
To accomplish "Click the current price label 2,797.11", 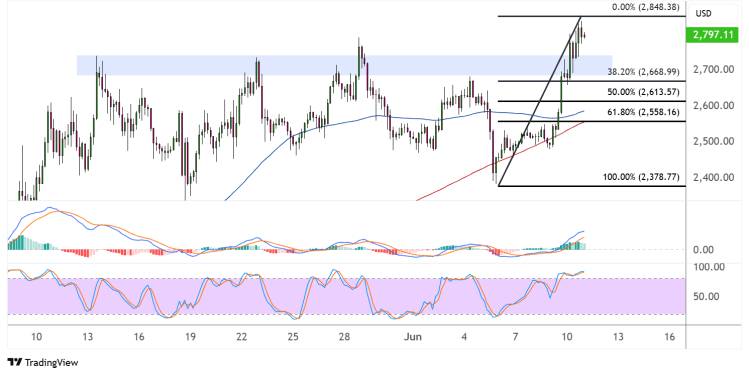I will coord(712,35).
